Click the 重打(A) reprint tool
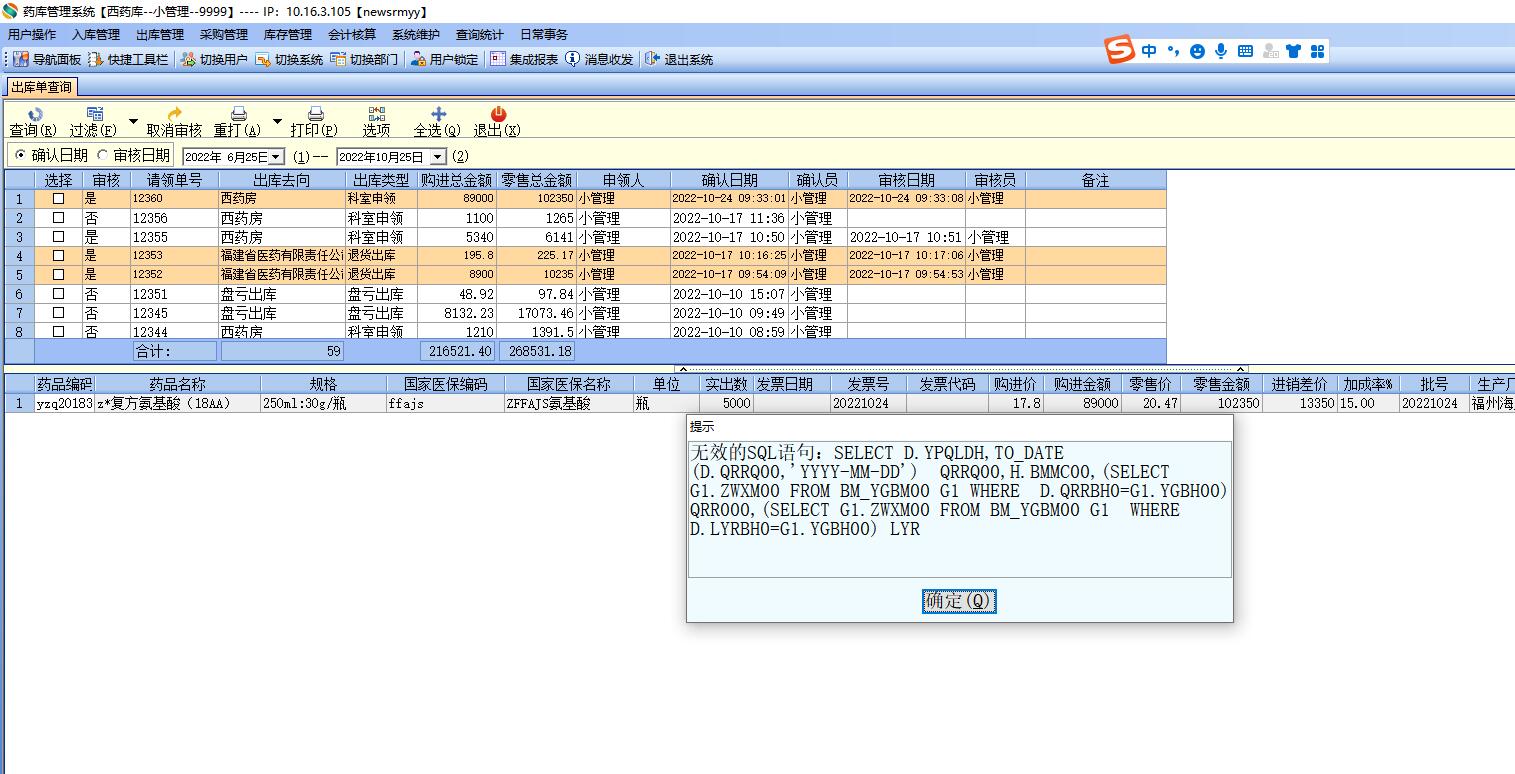 [x=238, y=122]
